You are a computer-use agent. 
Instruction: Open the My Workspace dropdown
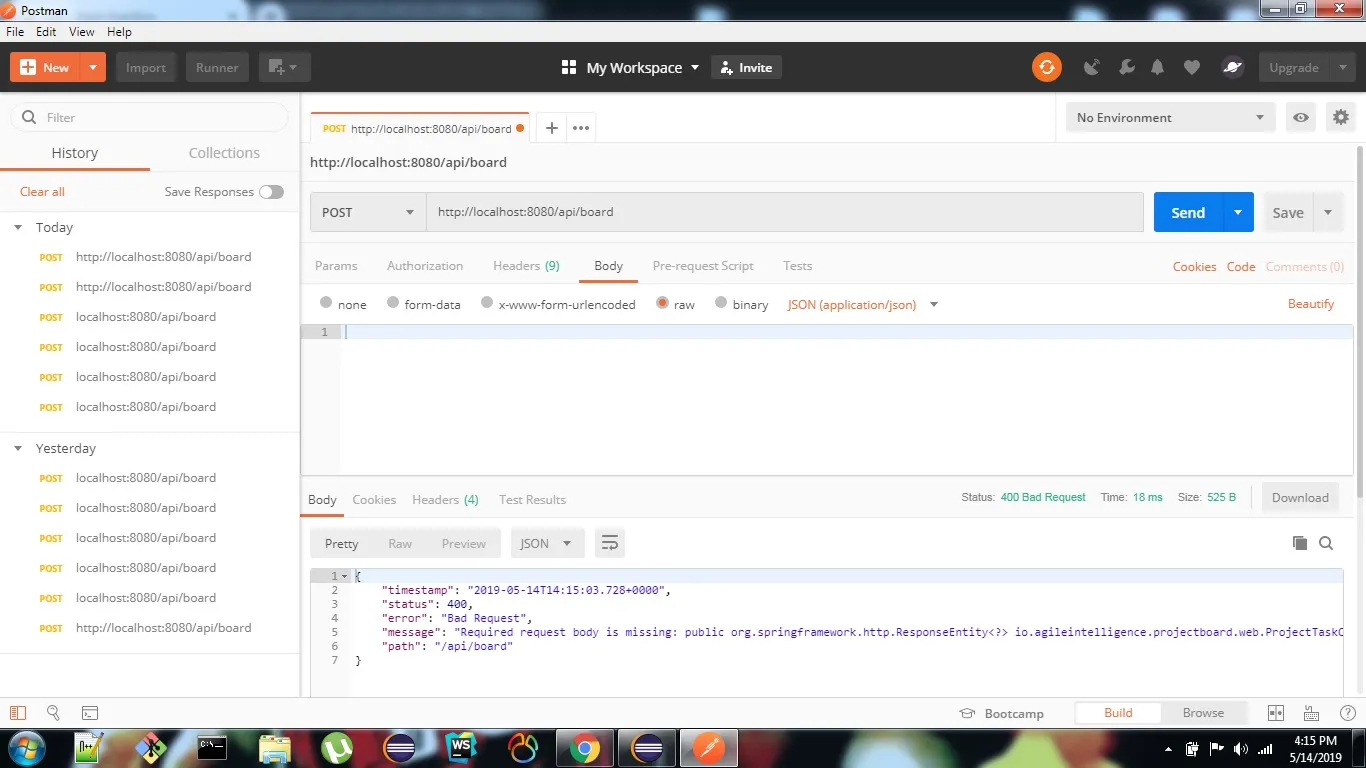[x=630, y=67]
